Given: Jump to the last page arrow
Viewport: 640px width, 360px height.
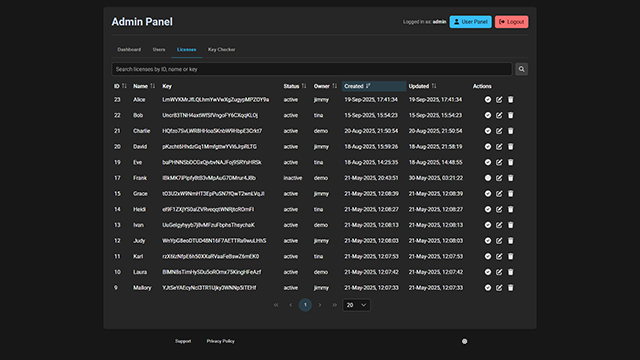Looking at the screenshot, I should click(x=335, y=305).
